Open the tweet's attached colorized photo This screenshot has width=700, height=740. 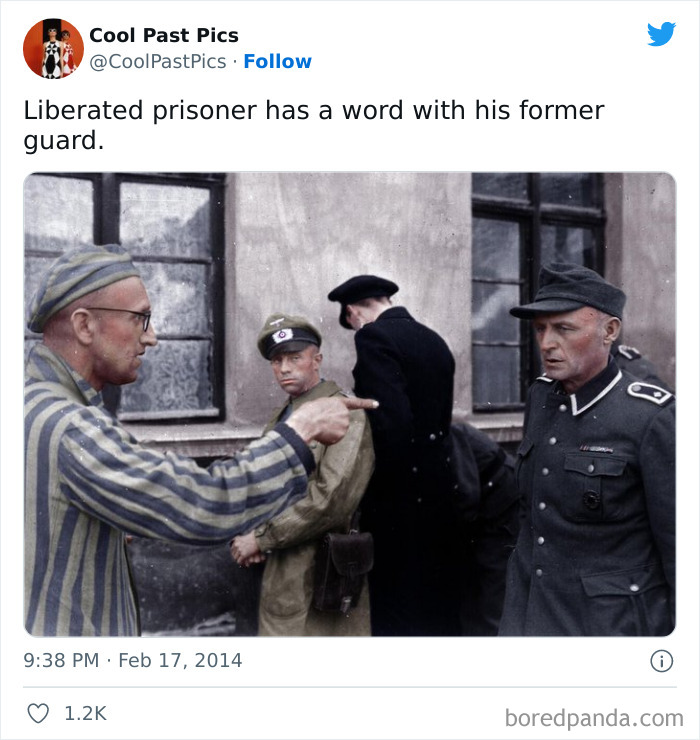point(350,404)
